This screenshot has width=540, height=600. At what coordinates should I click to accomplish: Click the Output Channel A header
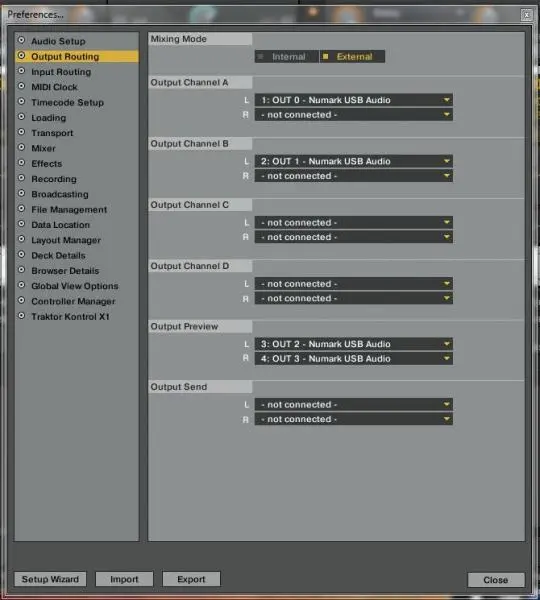pos(200,82)
